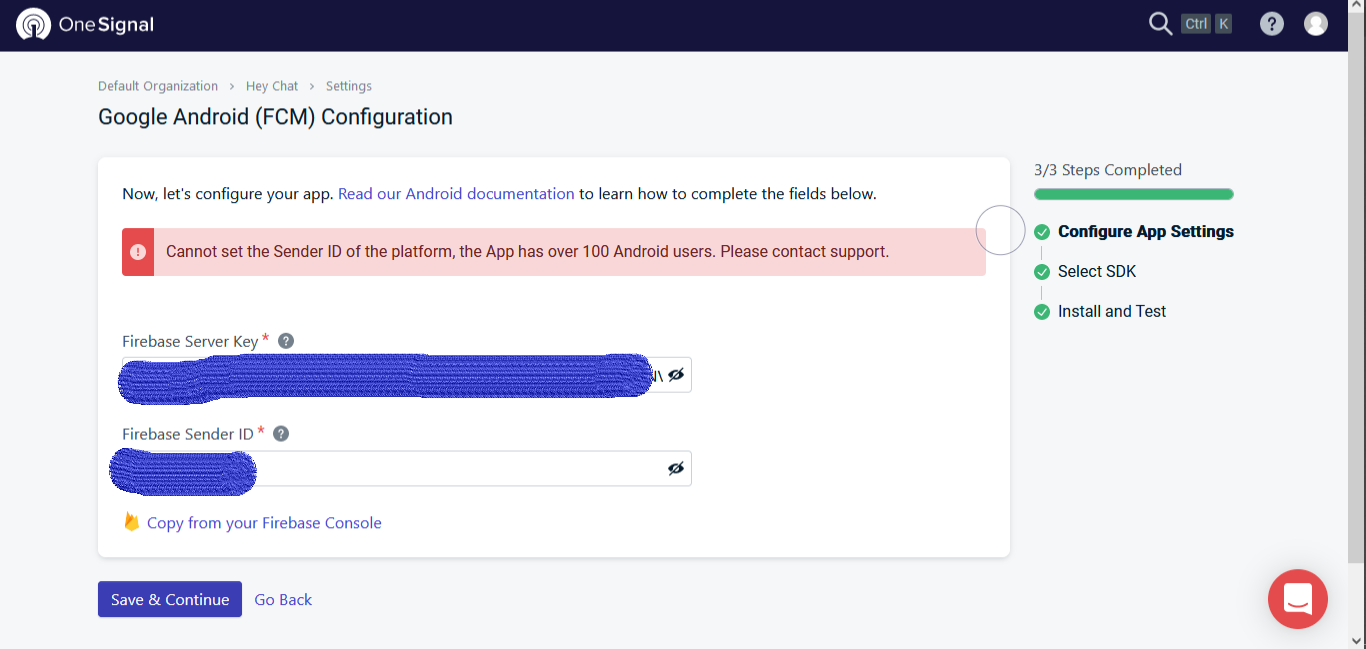Click into the Firebase Sender ID field
1366x649 pixels.
coord(407,468)
